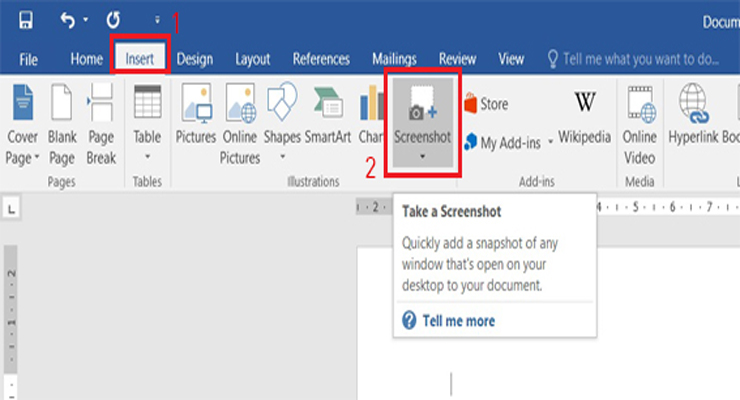The height and width of the screenshot is (400, 740).
Task: Click the Tell me what you want to do box
Action: coord(633,59)
